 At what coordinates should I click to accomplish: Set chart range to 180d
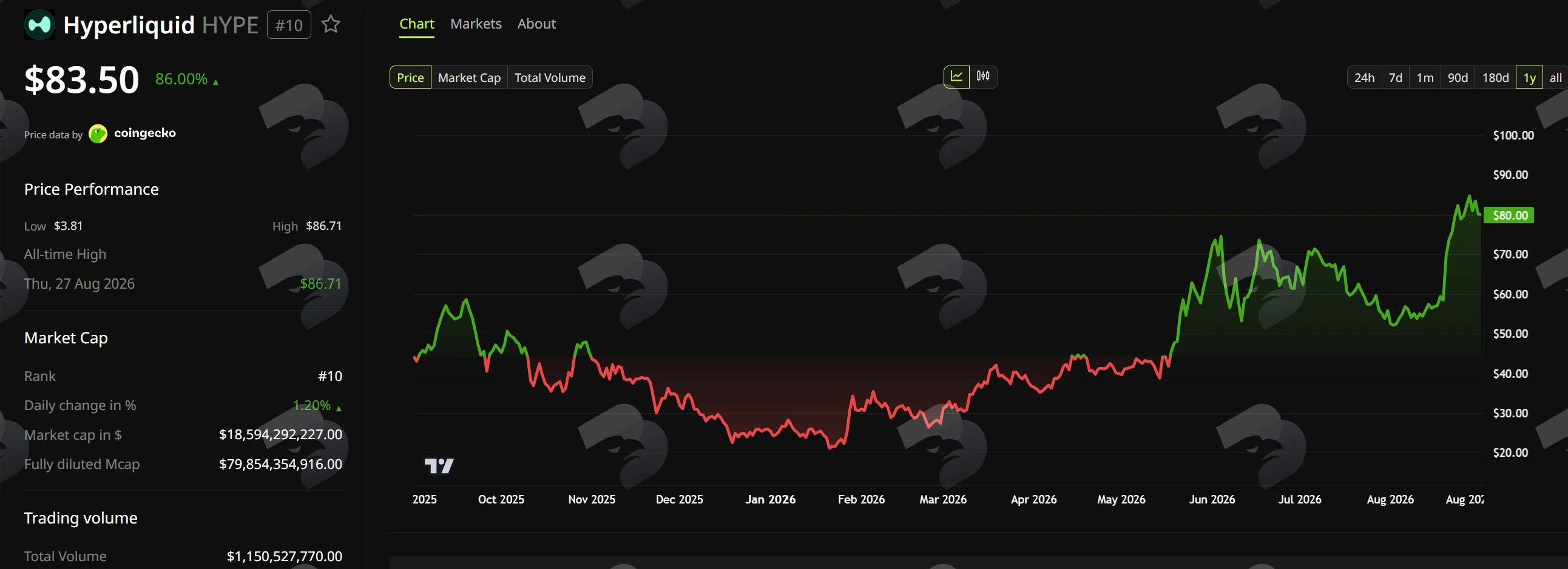(1495, 77)
